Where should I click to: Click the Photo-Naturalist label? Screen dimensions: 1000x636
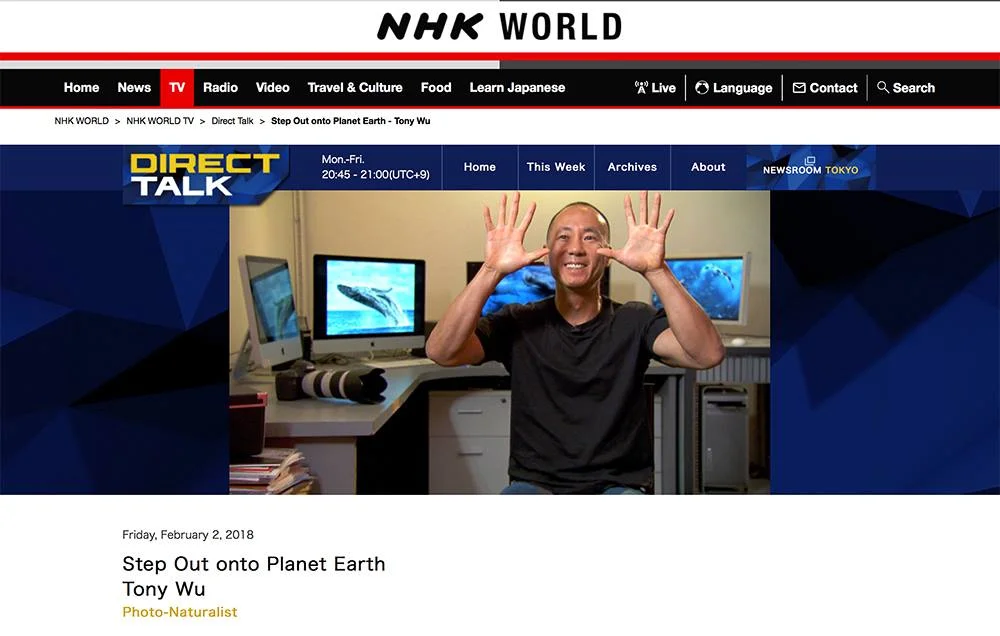tap(180, 612)
